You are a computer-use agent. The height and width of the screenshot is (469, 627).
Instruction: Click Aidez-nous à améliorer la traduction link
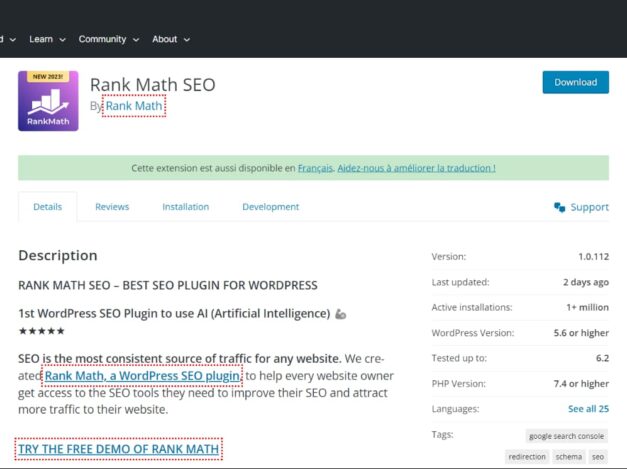click(416, 168)
